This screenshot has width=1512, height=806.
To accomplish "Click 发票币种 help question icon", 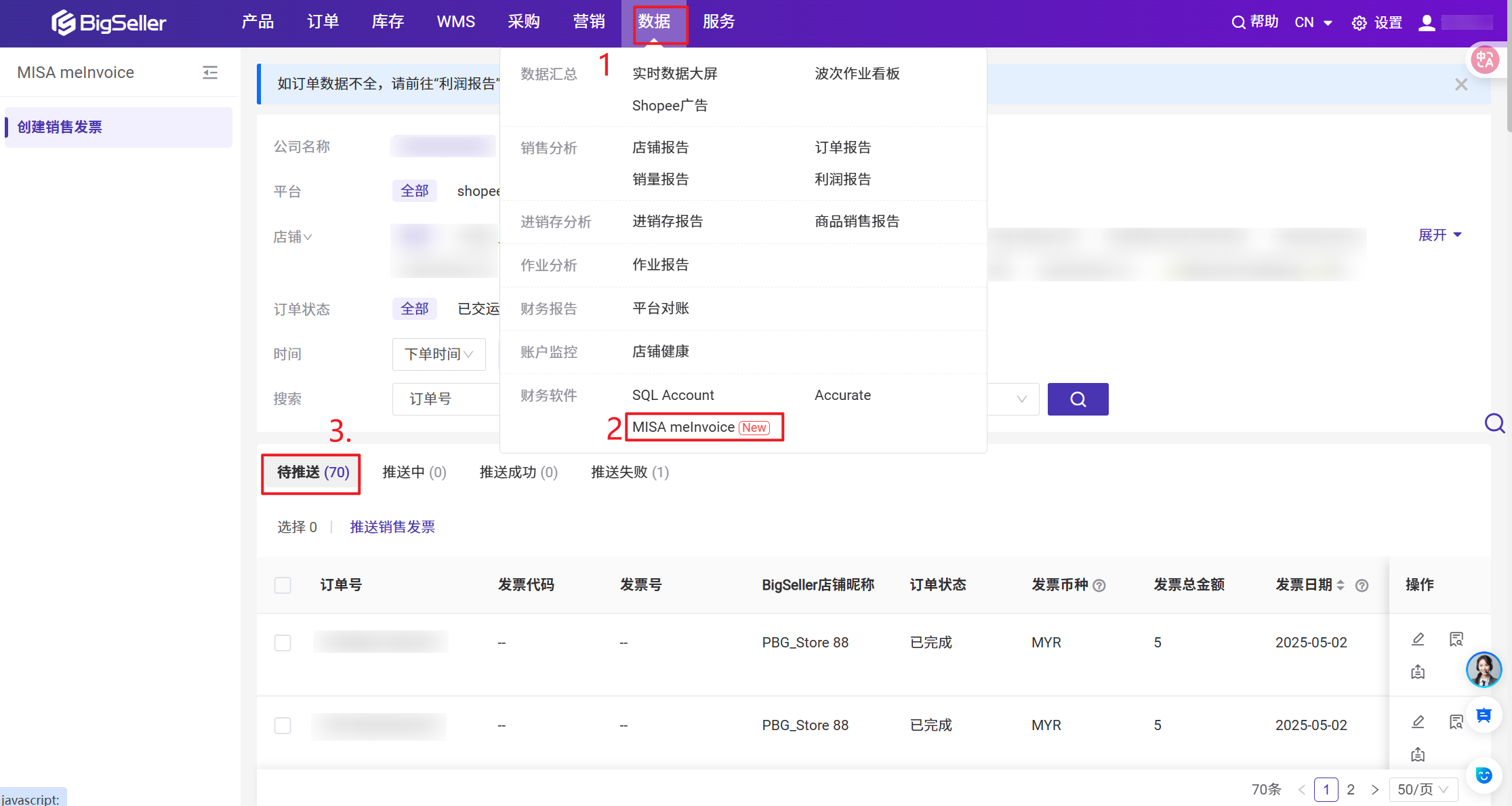I will tap(1100, 586).
